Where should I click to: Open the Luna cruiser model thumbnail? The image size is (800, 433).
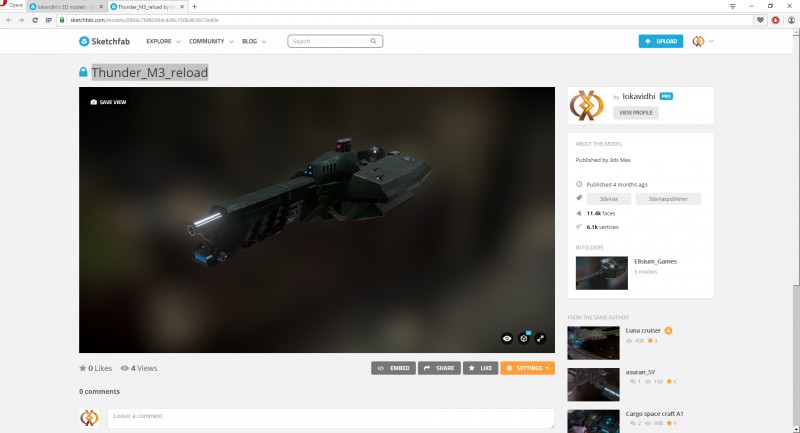(x=593, y=343)
